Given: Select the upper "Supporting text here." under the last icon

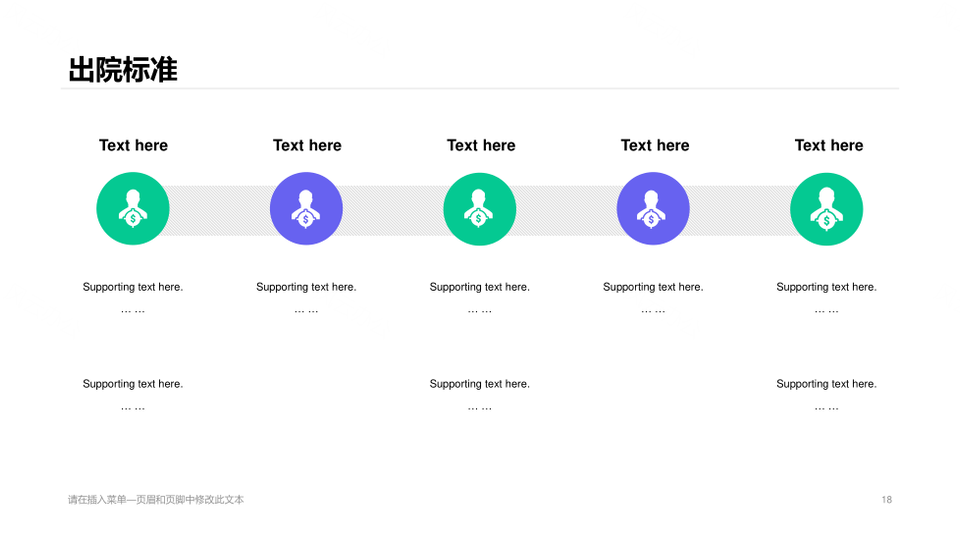Looking at the screenshot, I should (x=826, y=287).
